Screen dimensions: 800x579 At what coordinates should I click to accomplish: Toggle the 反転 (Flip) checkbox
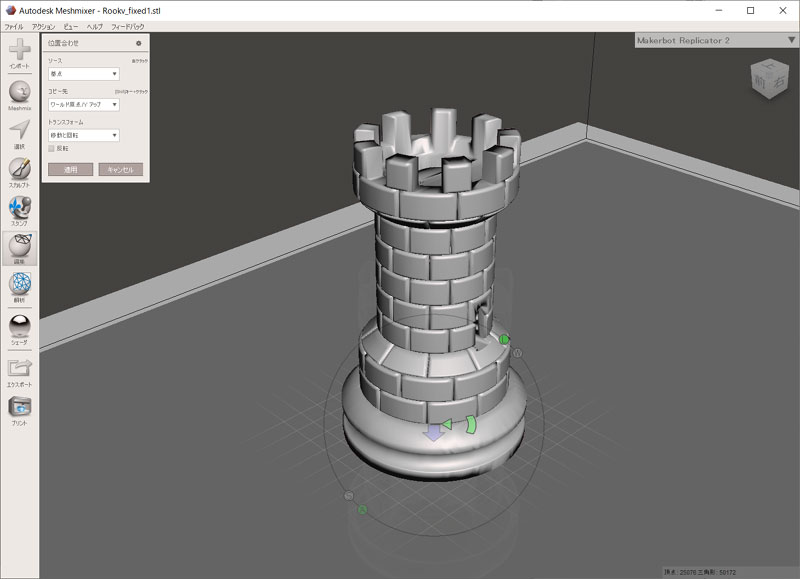point(52,148)
